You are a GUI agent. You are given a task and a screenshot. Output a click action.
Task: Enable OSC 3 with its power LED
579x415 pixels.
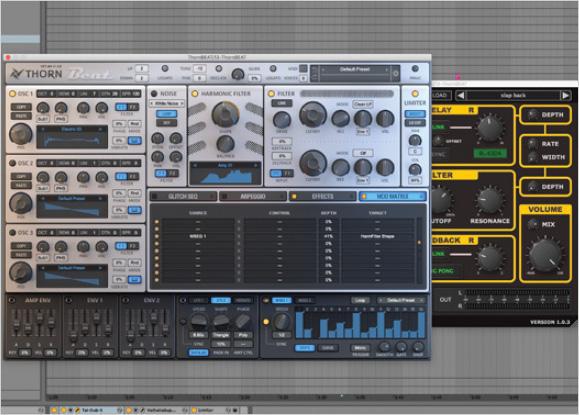click(12, 233)
